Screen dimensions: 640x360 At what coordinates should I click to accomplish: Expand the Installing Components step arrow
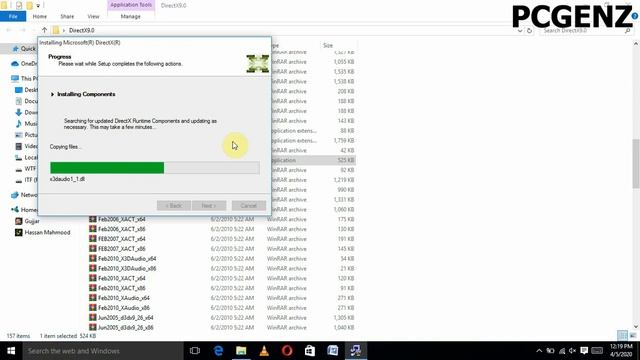tap(52, 94)
